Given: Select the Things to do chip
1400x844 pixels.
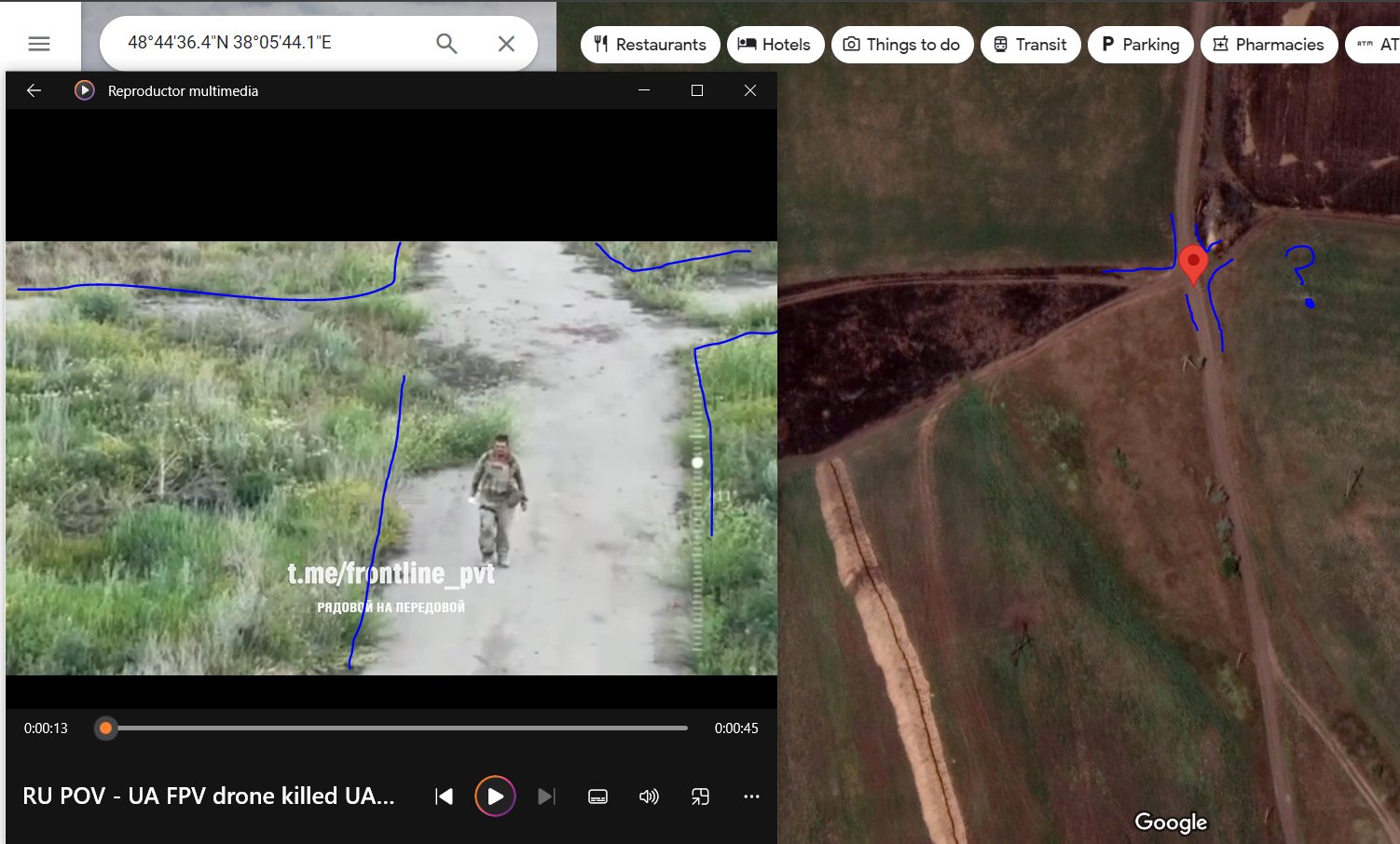Looking at the screenshot, I should pyautogui.click(x=902, y=45).
